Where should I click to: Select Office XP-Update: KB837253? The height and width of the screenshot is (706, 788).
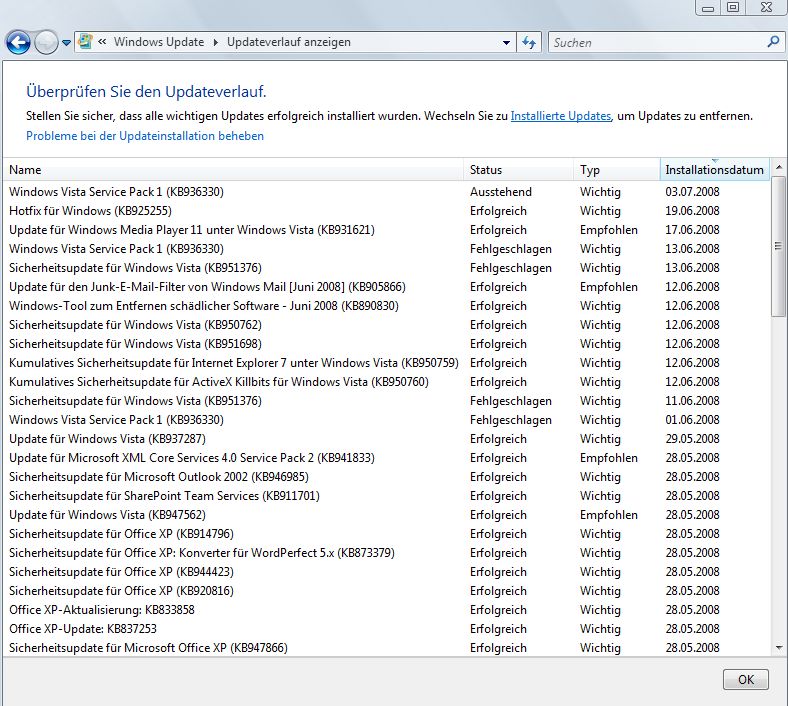point(386,629)
